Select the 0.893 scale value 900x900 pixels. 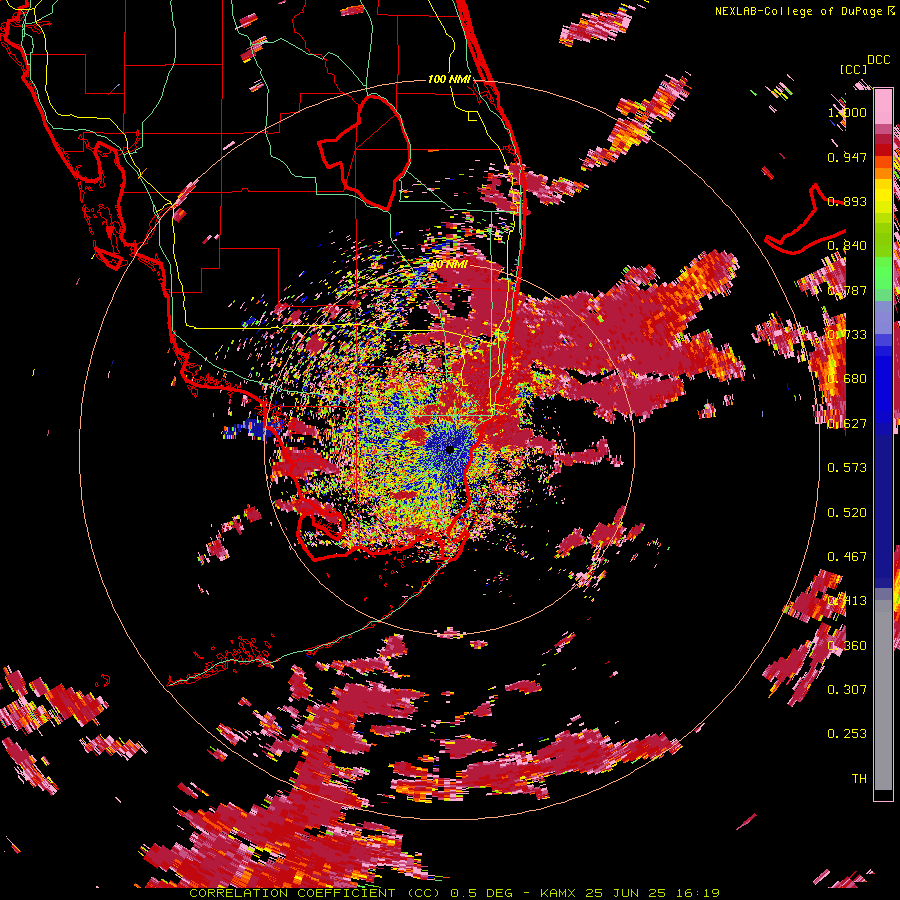[x=847, y=201]
